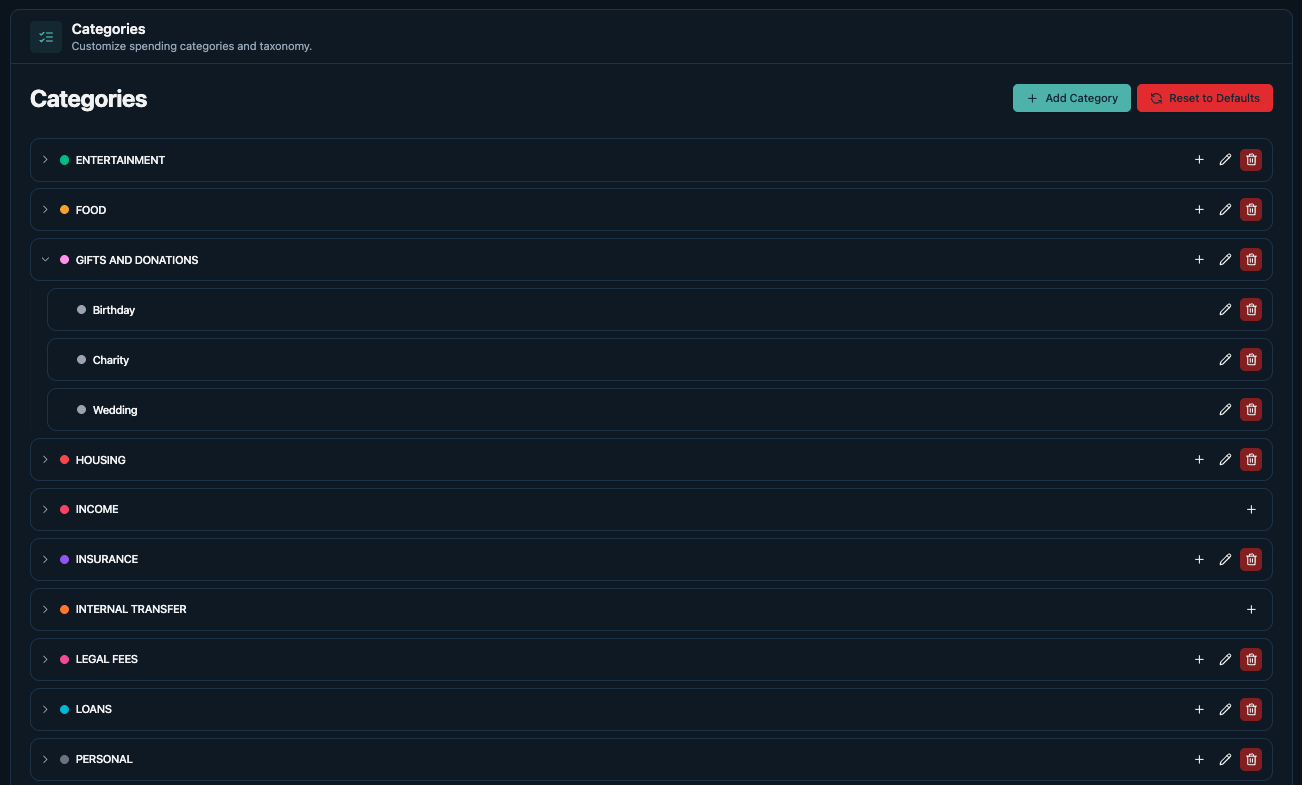
Task: Delete the LEGAL FEES category
Action: (x=1251, y=659)
